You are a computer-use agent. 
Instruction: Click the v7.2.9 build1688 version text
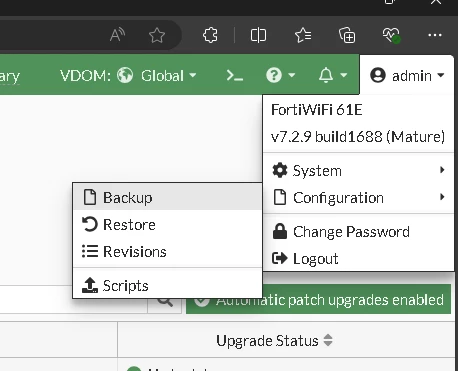358,137
